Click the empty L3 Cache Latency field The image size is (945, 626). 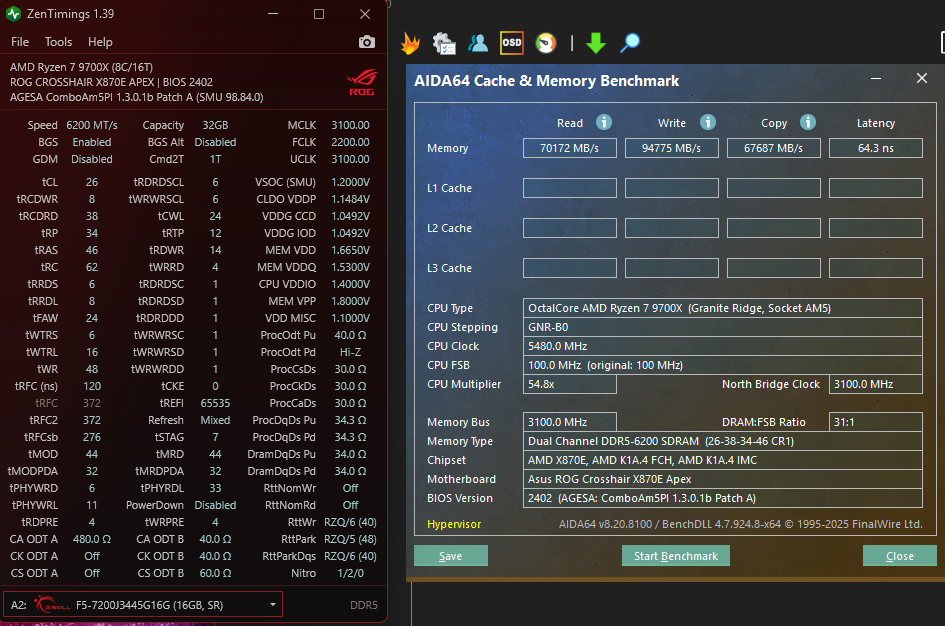pyautogui.click(x=876, y=268)
